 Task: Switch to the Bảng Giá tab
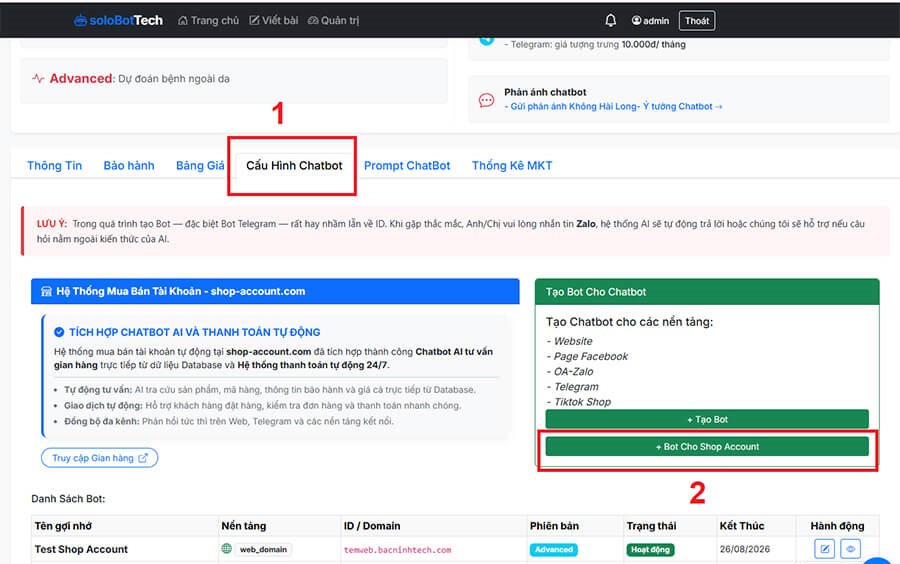tap(200, 166)
